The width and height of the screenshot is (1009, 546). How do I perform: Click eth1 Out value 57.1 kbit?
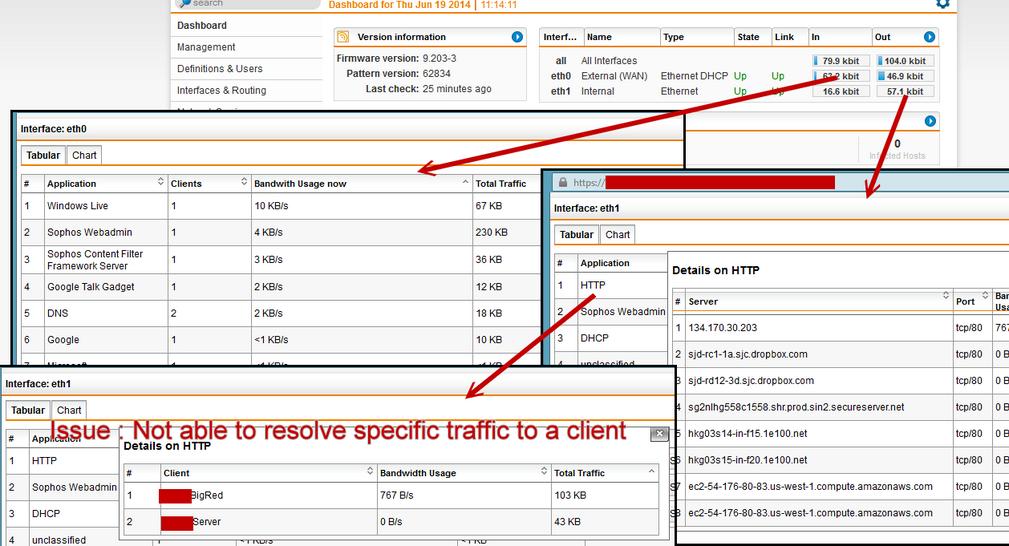905,91
